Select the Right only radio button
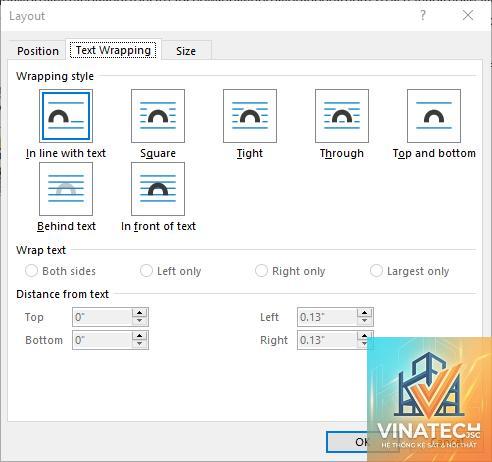492x462 pixels. click(x=261, y=271)
